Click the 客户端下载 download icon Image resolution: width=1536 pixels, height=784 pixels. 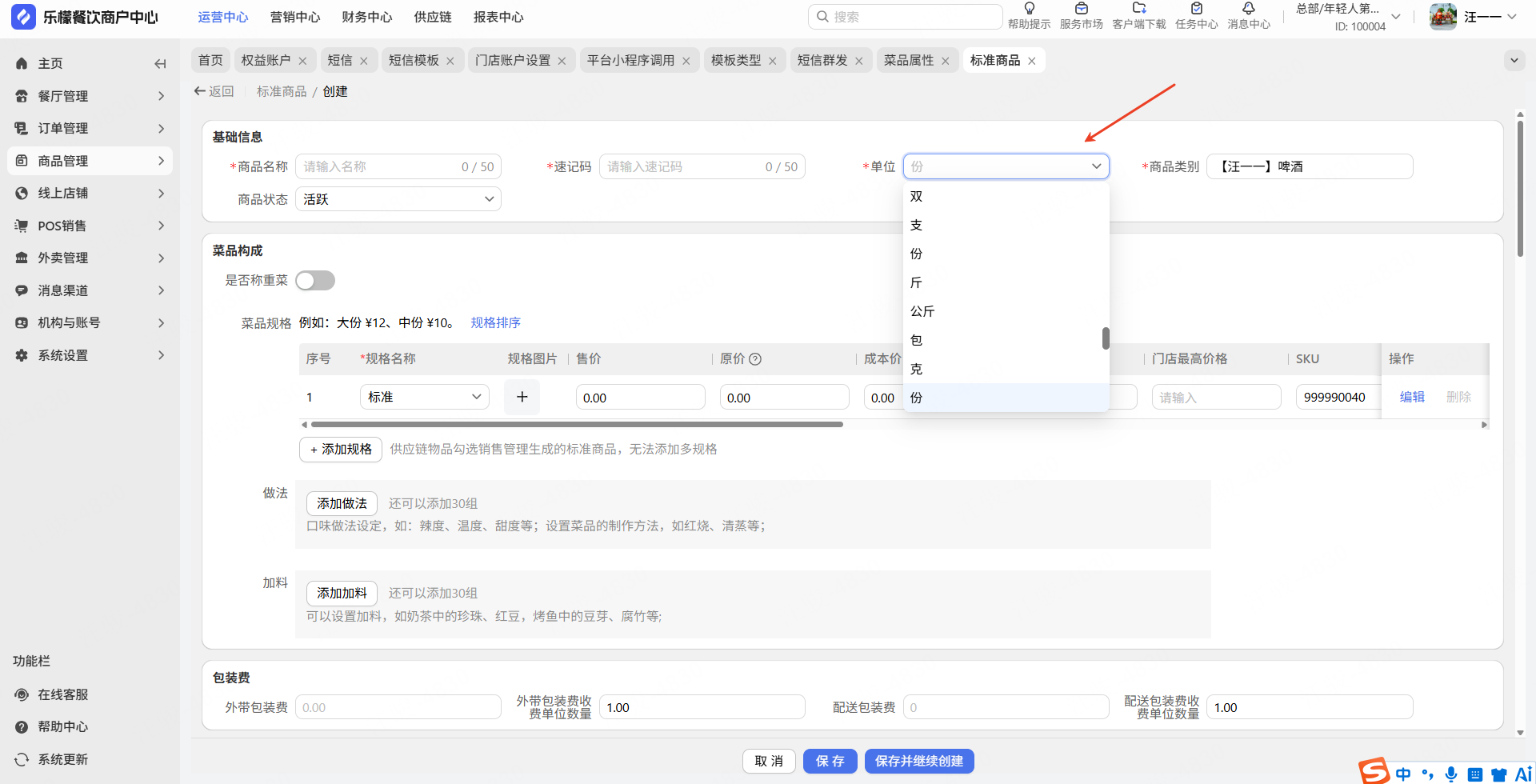pyautogui.click(x=1138, y=9)
